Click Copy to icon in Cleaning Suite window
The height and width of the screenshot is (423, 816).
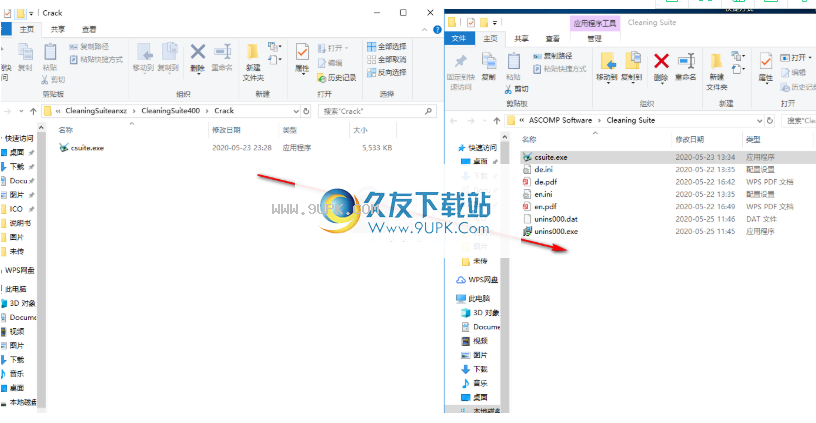click(633, 67)
